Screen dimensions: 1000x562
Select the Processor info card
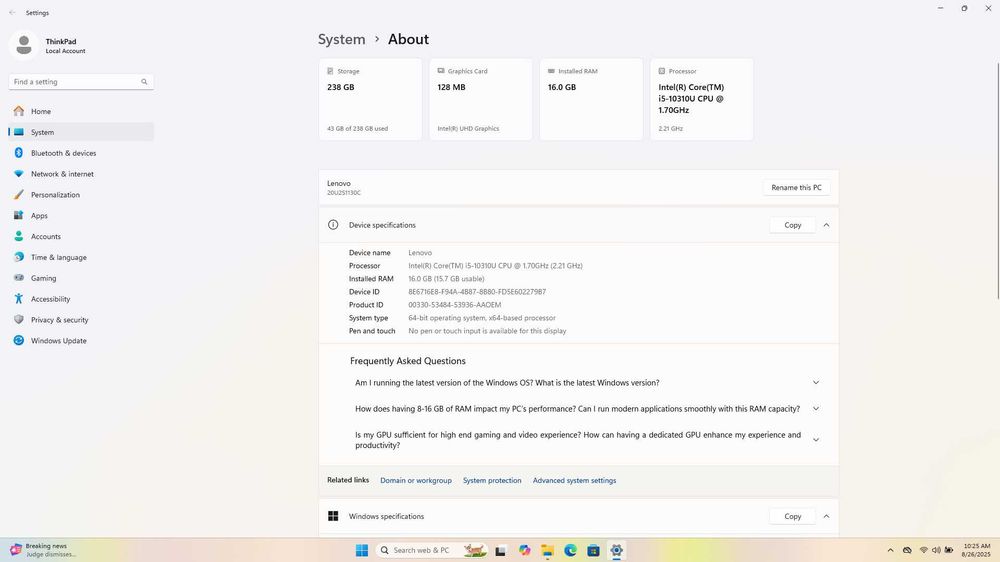pos(702,99)
